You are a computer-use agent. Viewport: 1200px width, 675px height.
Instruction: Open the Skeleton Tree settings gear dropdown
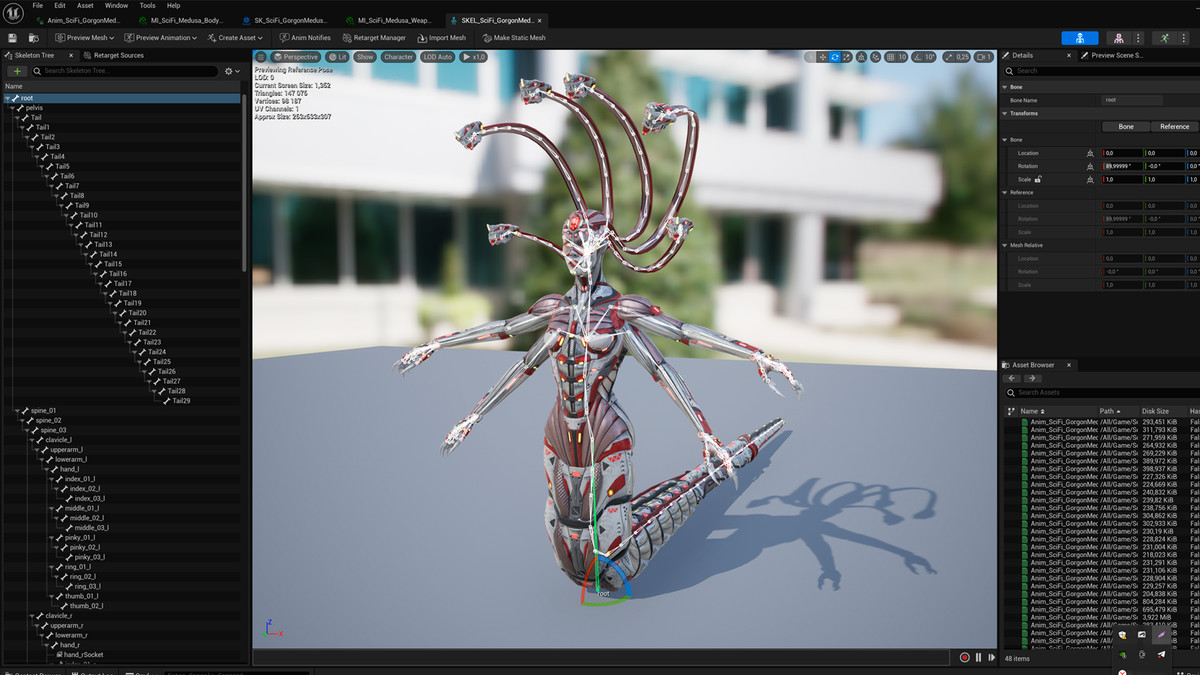point(232,71)
